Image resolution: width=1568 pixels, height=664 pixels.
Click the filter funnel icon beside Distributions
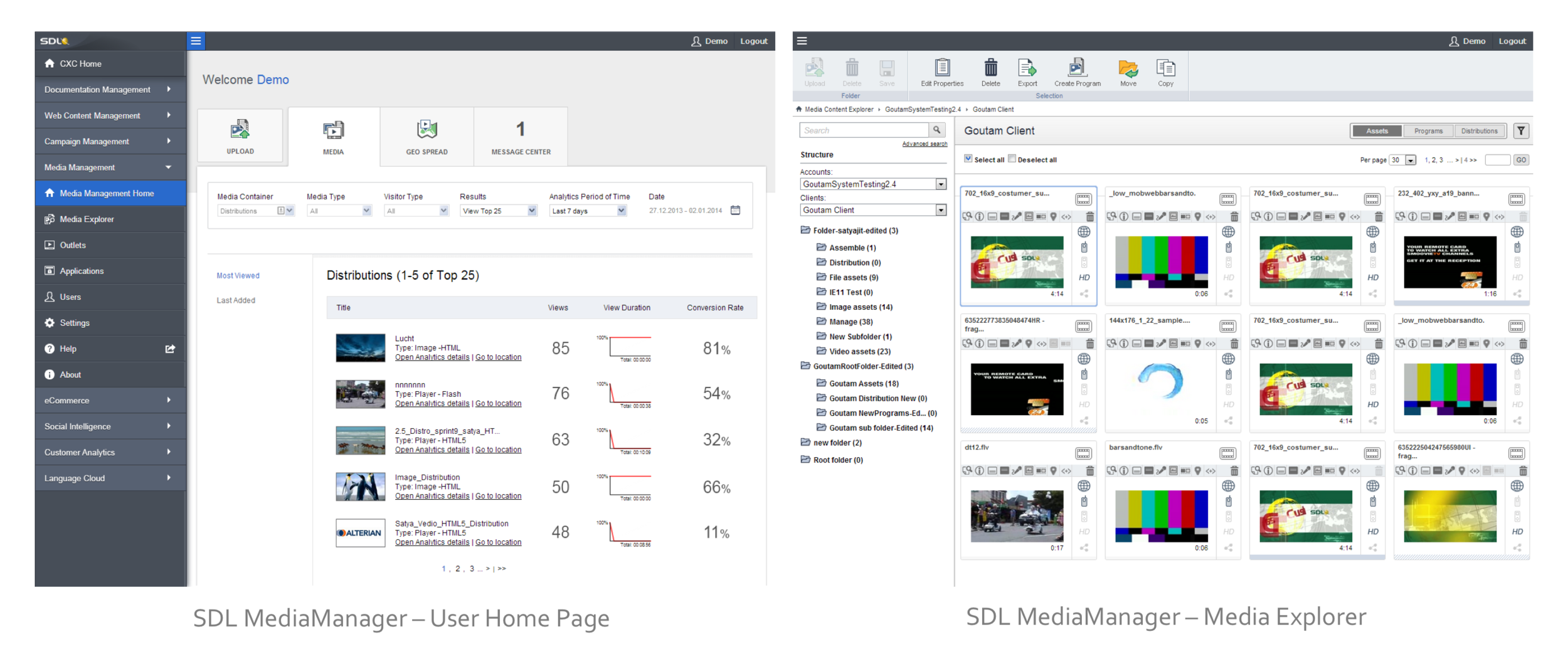(1520, 130)
